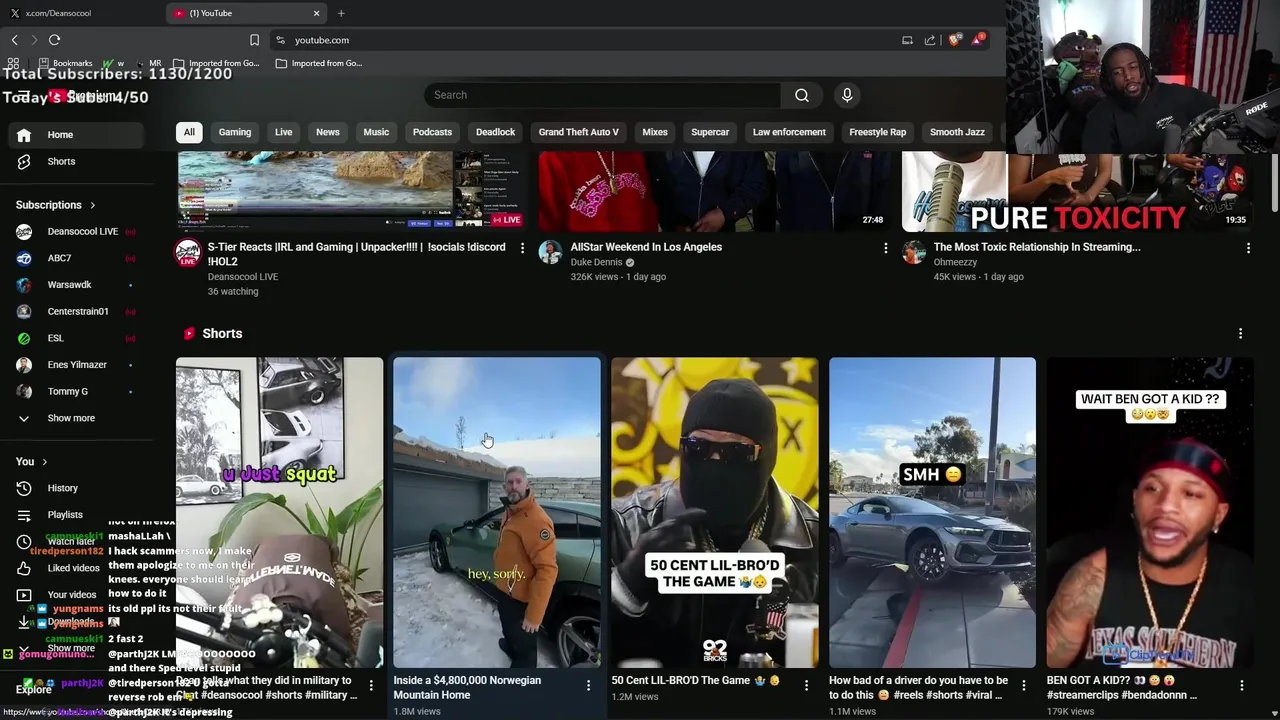
Task: Play the AllStar Weekend In Los Angeles thumbnail
Action: click(x=714, y=191)
